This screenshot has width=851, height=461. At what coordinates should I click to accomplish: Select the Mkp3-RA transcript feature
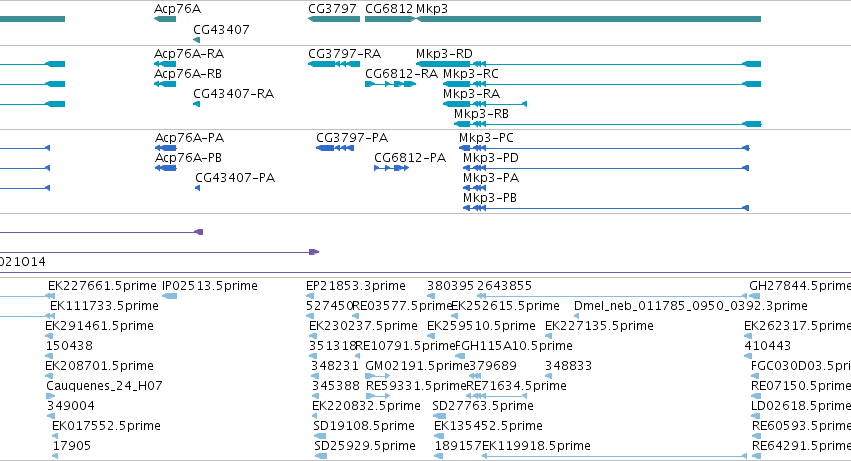click(x=485, y=104)
